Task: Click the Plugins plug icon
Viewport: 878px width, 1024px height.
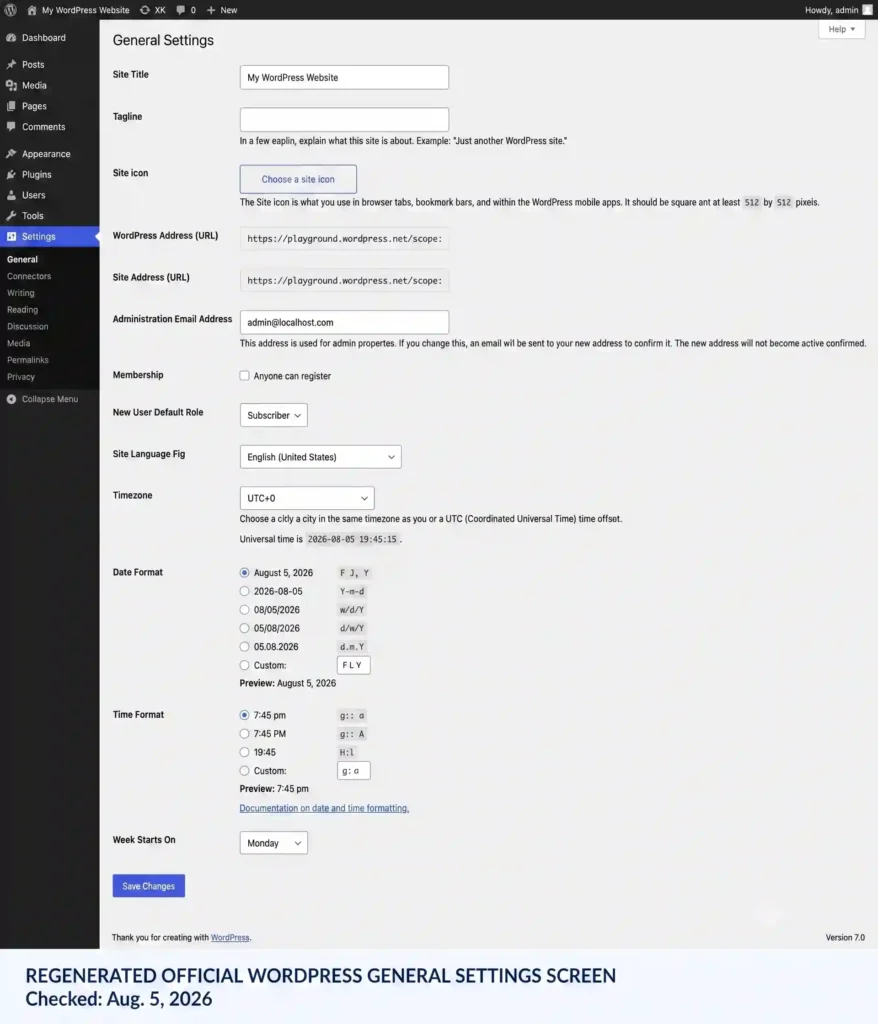Action: tap(11, 174)
